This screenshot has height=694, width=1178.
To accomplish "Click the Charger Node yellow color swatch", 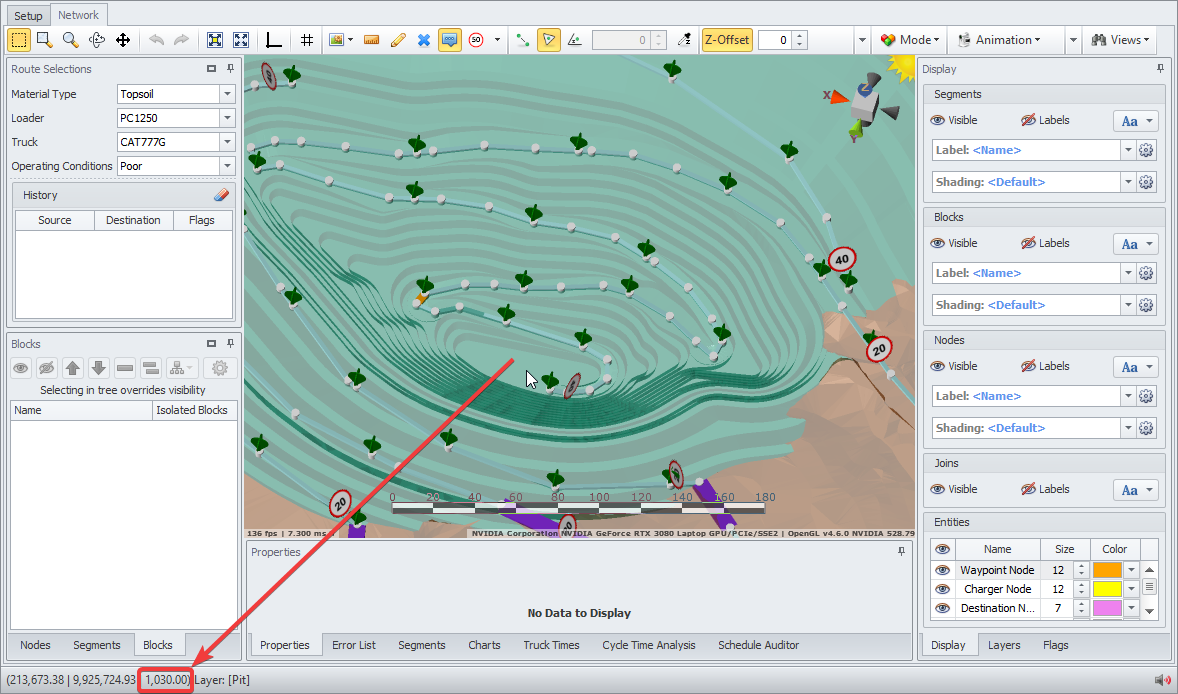I will click(1107, 589).
